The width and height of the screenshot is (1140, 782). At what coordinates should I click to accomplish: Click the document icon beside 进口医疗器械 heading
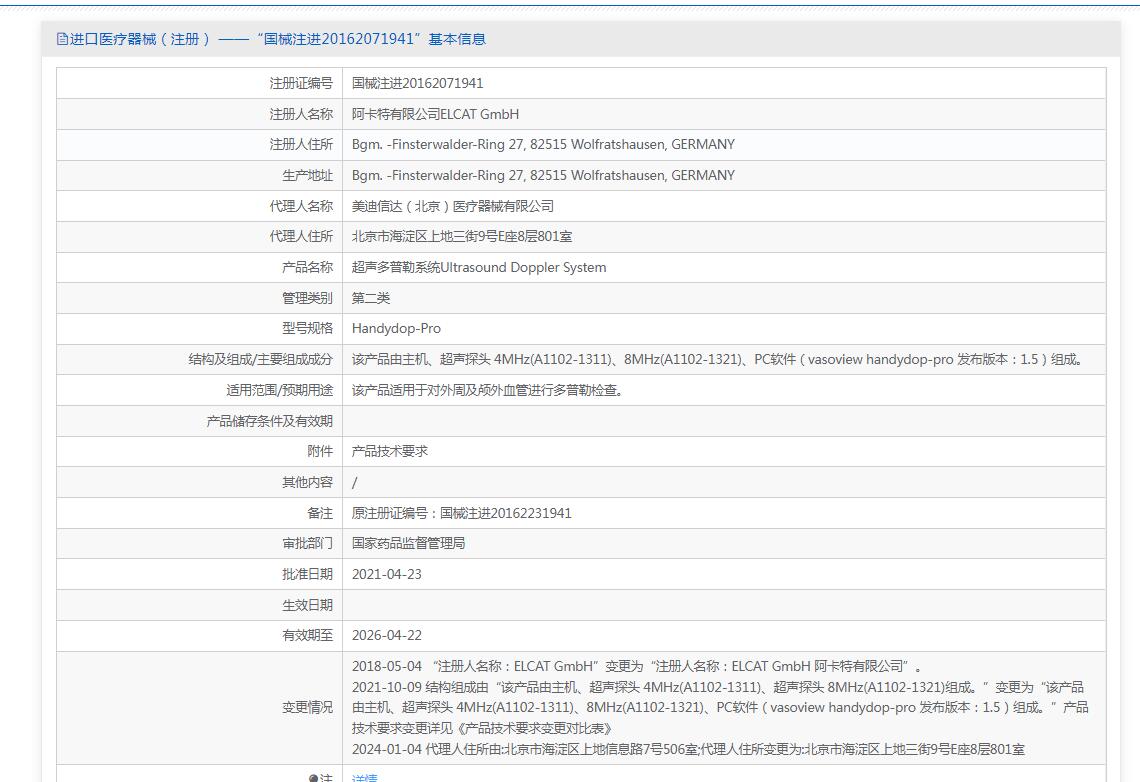[63, 39]
